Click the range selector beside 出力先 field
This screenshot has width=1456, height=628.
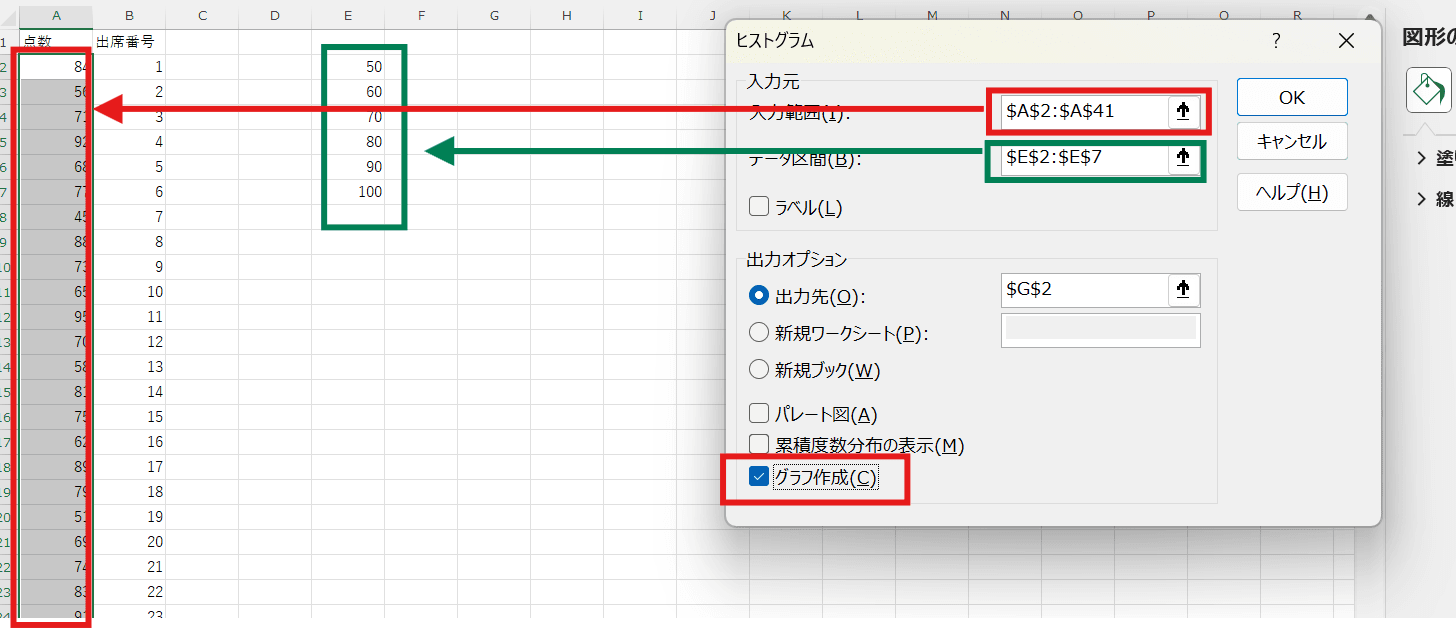click(x=1183, y=290)
